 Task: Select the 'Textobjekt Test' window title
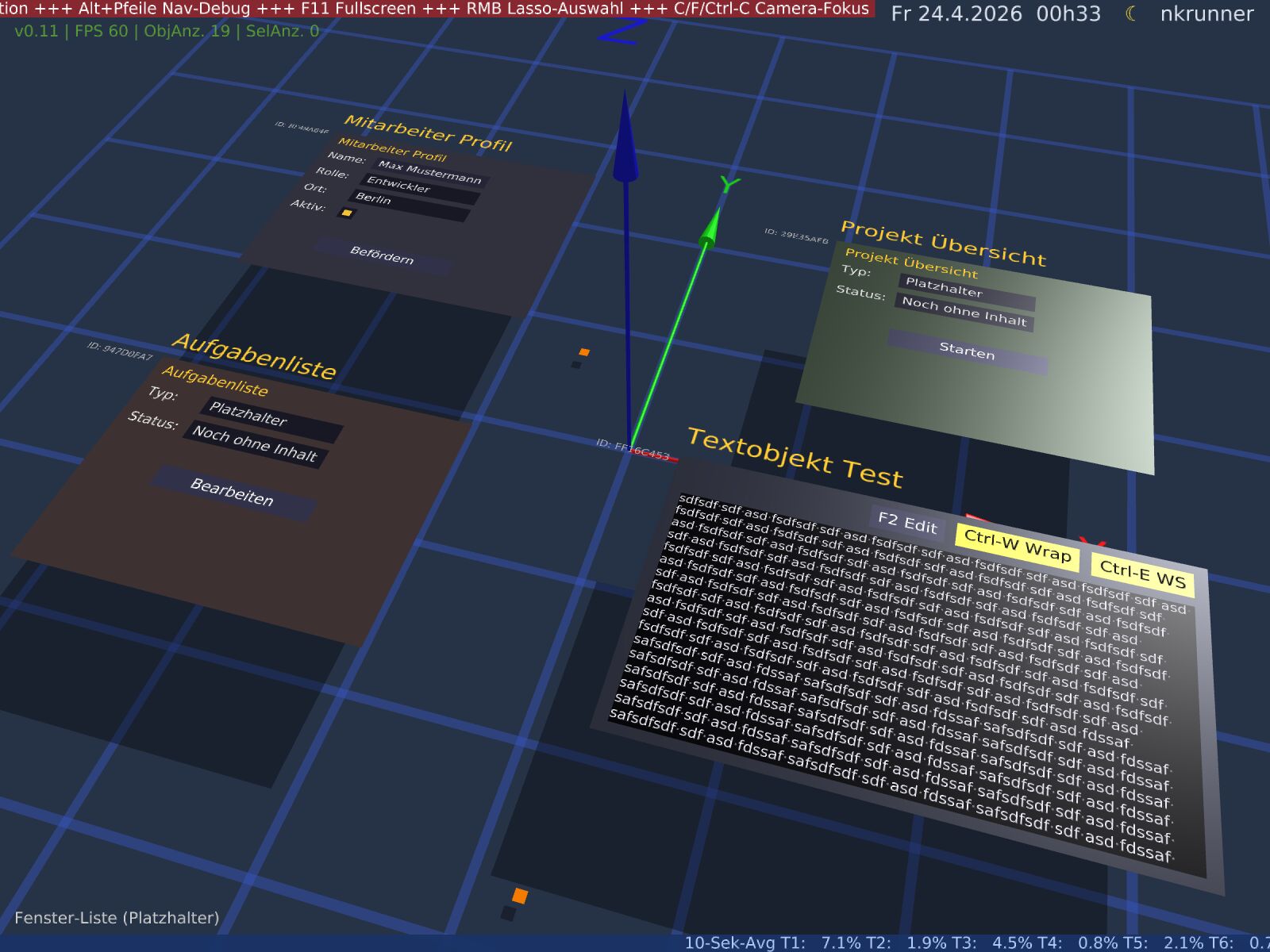point(795,458)
